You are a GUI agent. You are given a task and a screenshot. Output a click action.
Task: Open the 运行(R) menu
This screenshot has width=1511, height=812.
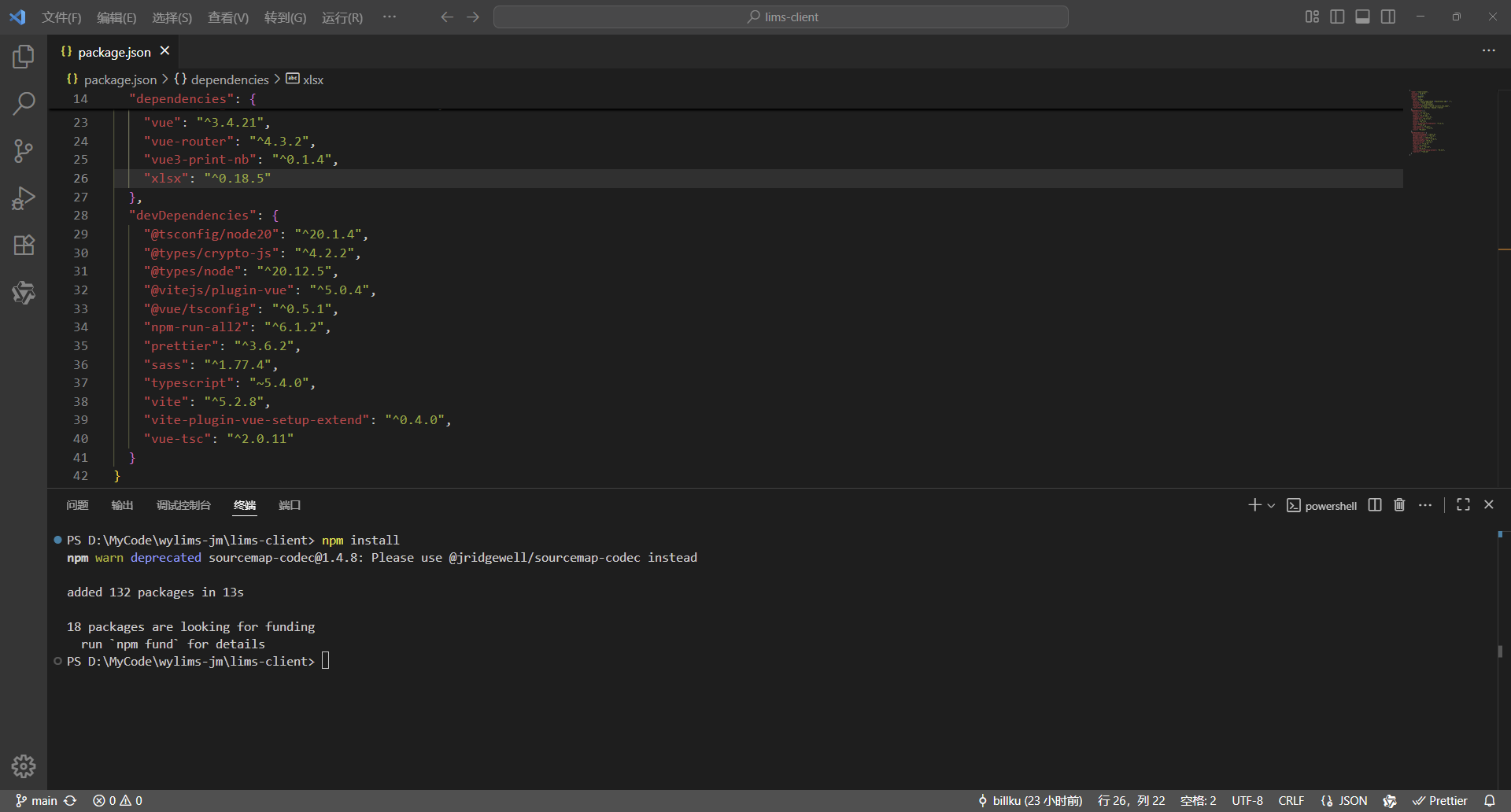point(342,17)
